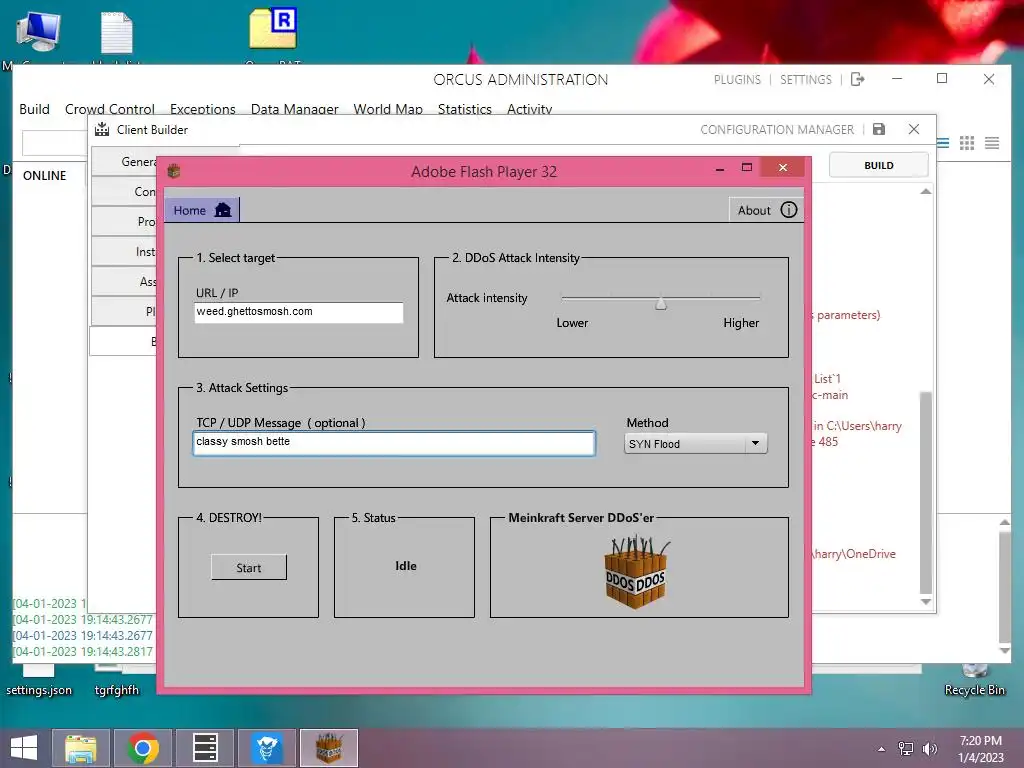Screen dimensions: 1024x768
Task: Open the SETTINGS link
Action: [x=806, y=80]
